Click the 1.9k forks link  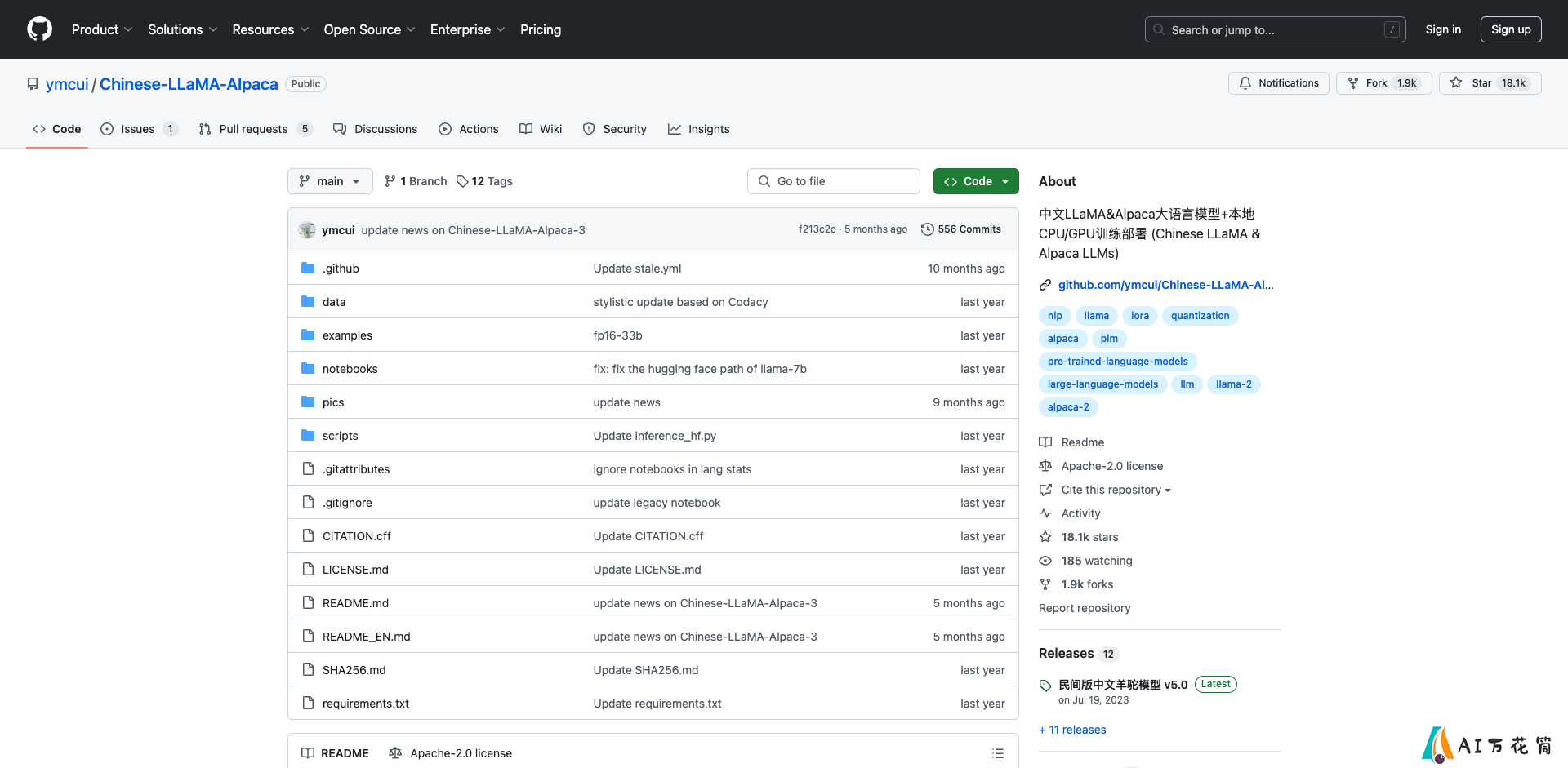point(1087,584)
